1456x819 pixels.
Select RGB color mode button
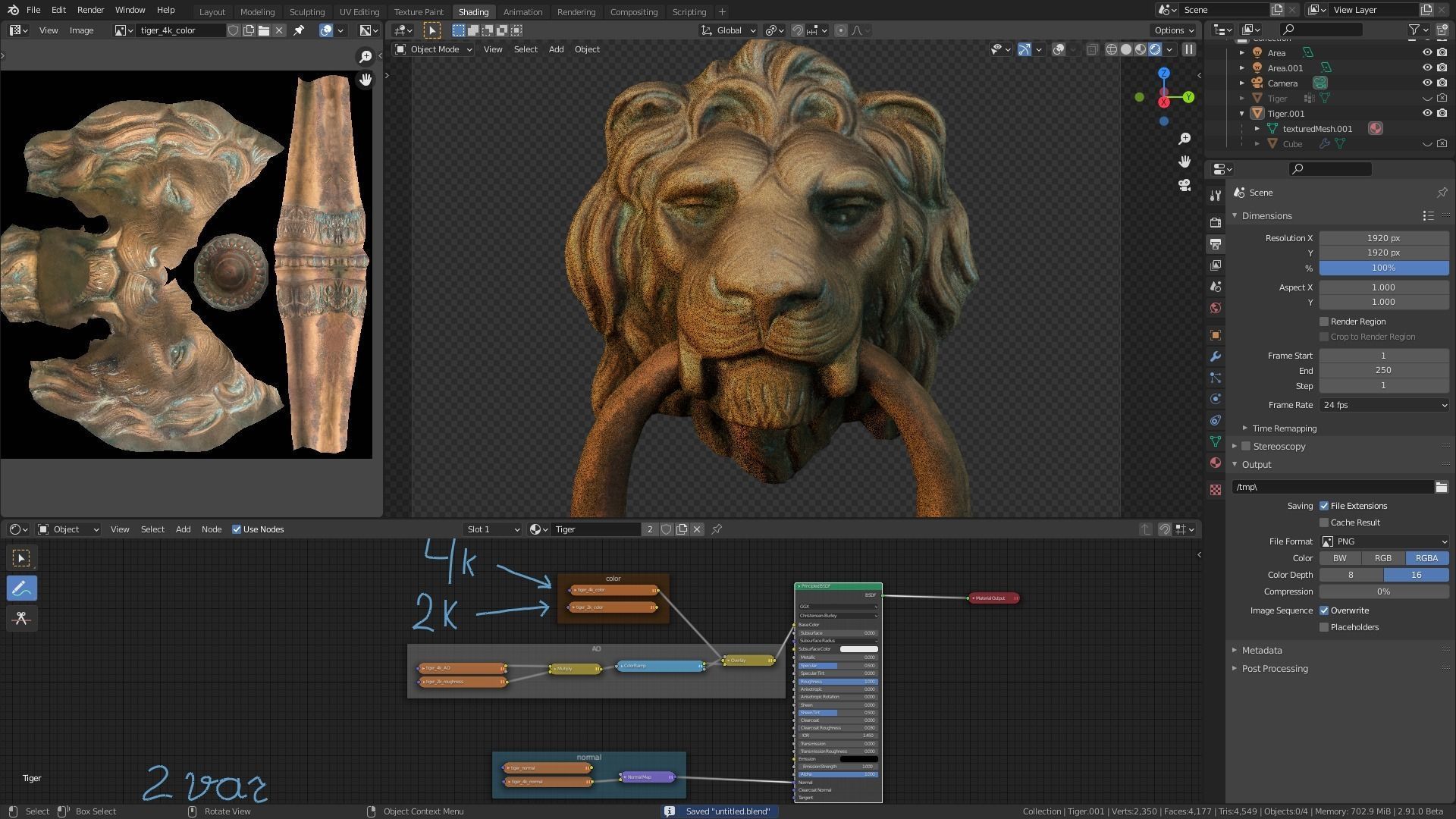coord(1383,558)
